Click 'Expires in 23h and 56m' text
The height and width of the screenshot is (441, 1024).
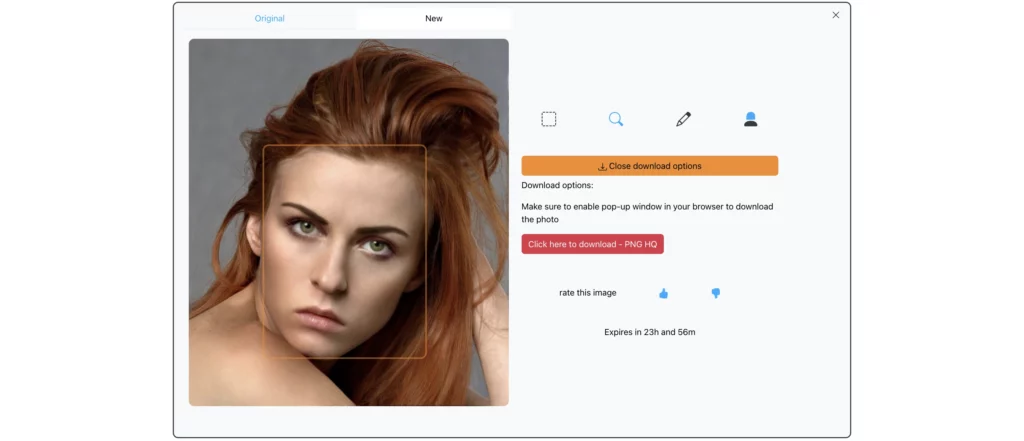click(650, 332)
